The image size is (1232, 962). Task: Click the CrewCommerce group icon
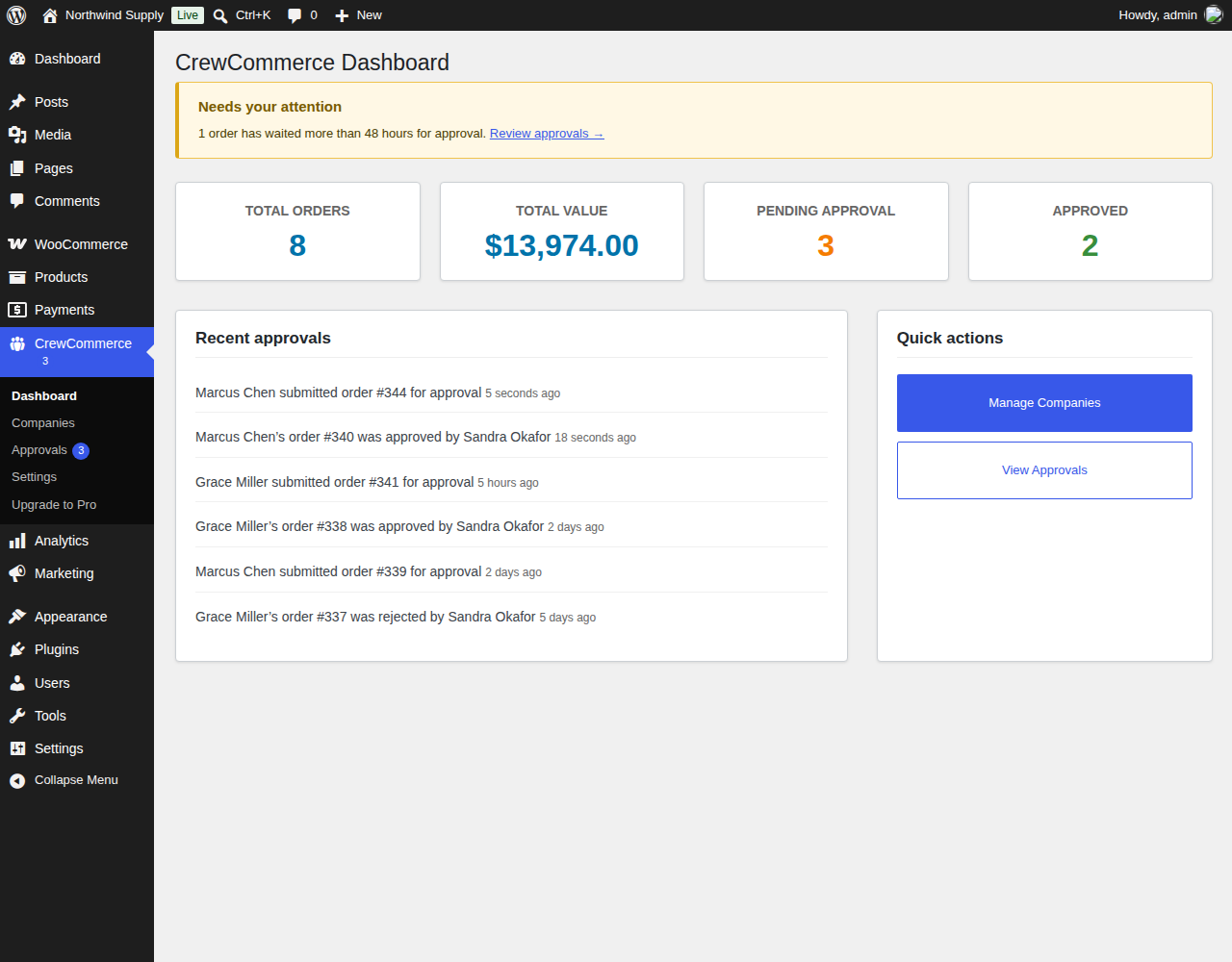pyautogui.click(x=17, y=343)
